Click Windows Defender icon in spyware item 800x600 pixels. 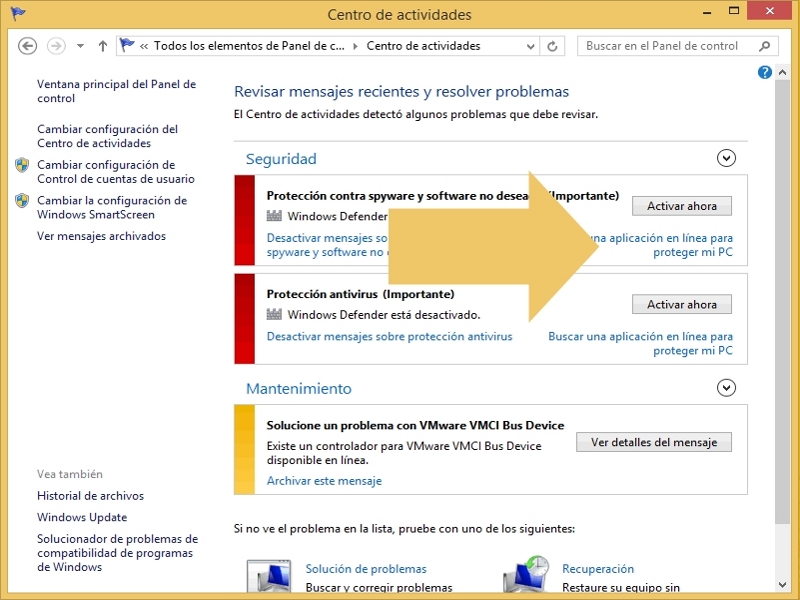(x=274, y=216)
